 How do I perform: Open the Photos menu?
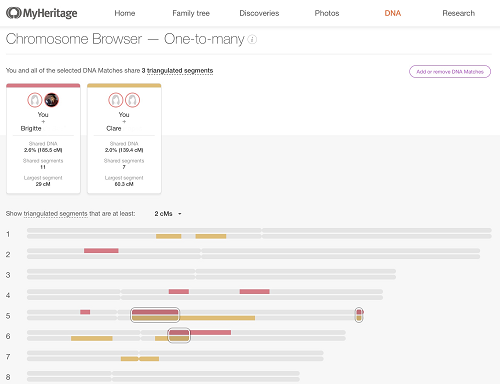[327, 13]
